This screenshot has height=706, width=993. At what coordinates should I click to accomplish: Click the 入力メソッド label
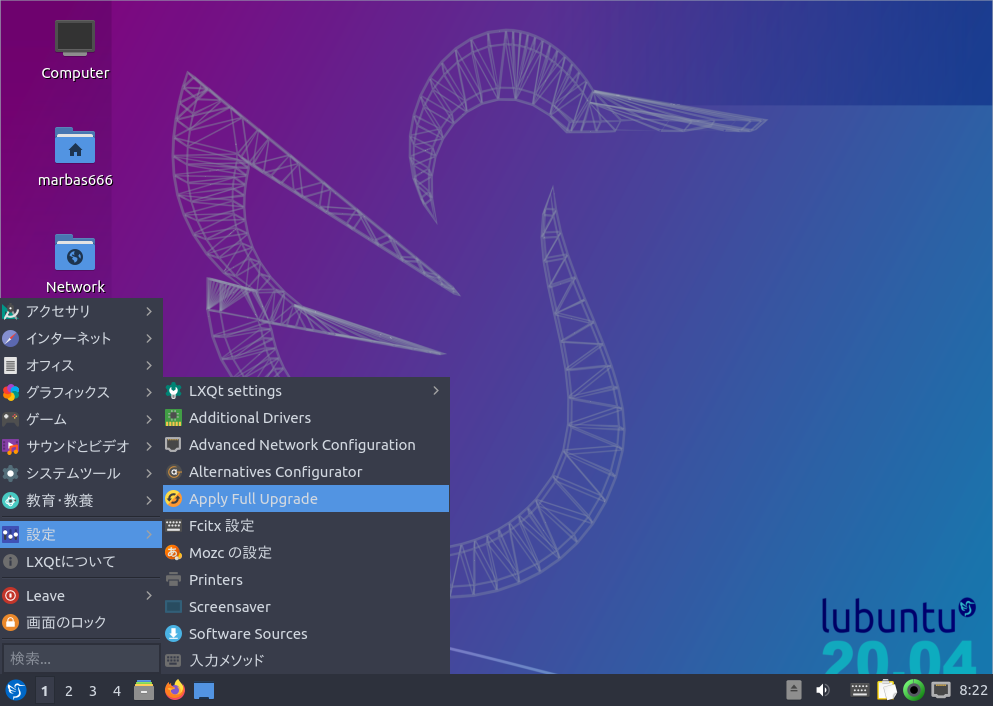(227, 660)
